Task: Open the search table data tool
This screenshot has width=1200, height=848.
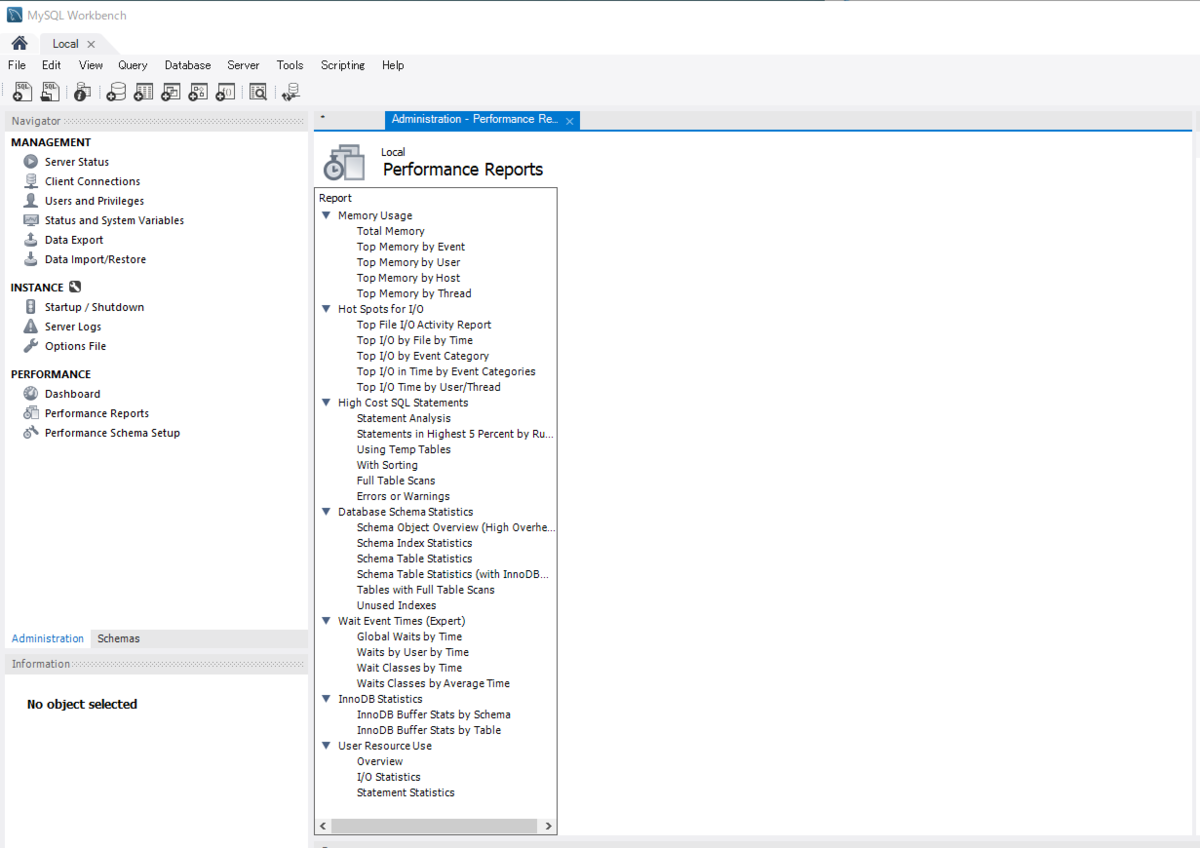Action: pyautogui.click(x=258, y=91)
